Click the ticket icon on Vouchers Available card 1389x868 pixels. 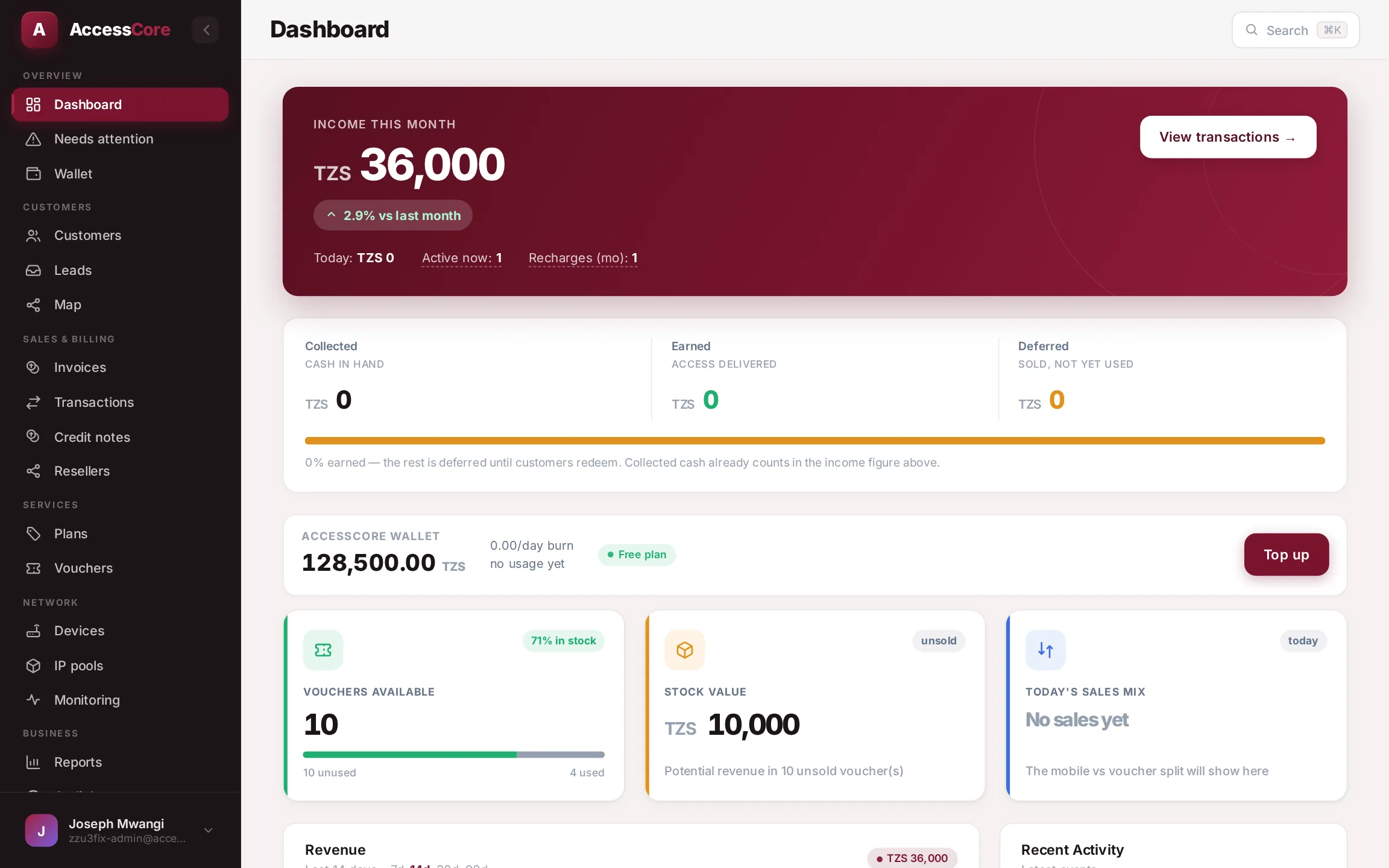click(323, 650)
